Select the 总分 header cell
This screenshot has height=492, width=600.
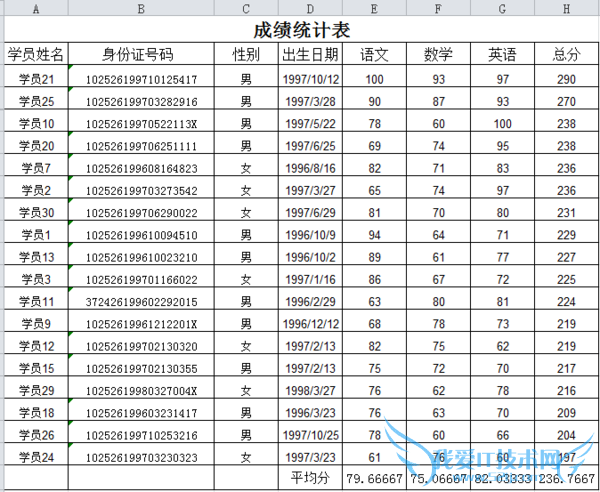point(566,54)
